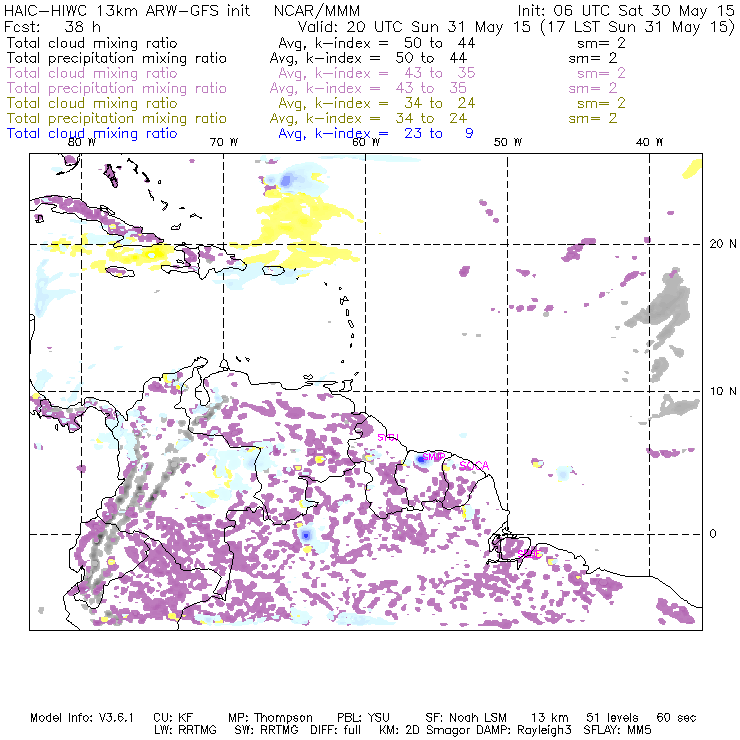
Task: Click the 'KM: 2D Smagor' text
Action: (423, 730)
